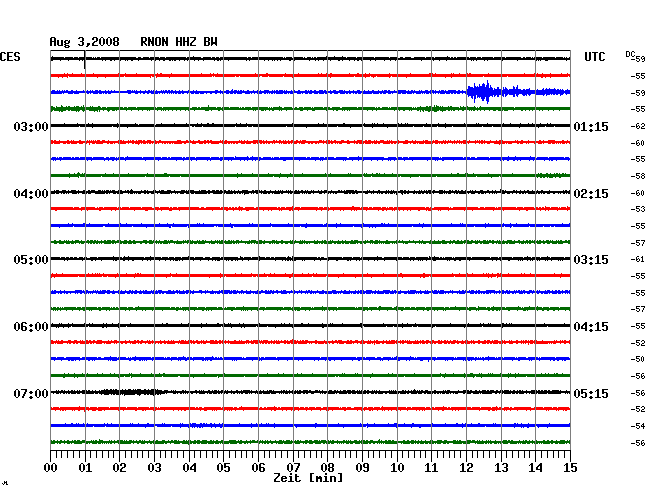650x494 pixels.
Task: Click the DC value -54
Action: (638, 426)
